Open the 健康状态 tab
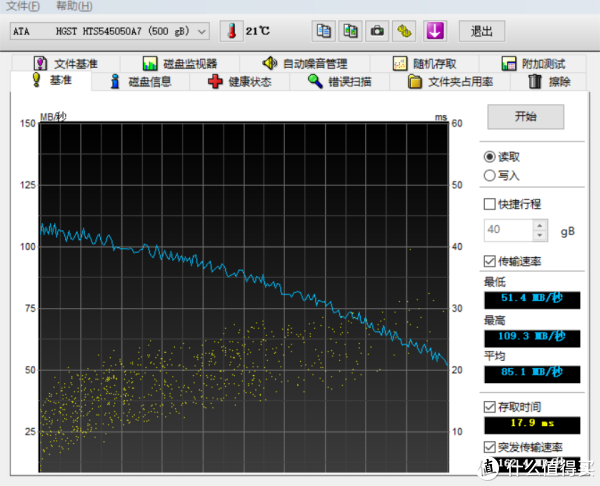This screenshot has width=600, height=486. click(240, 82)
